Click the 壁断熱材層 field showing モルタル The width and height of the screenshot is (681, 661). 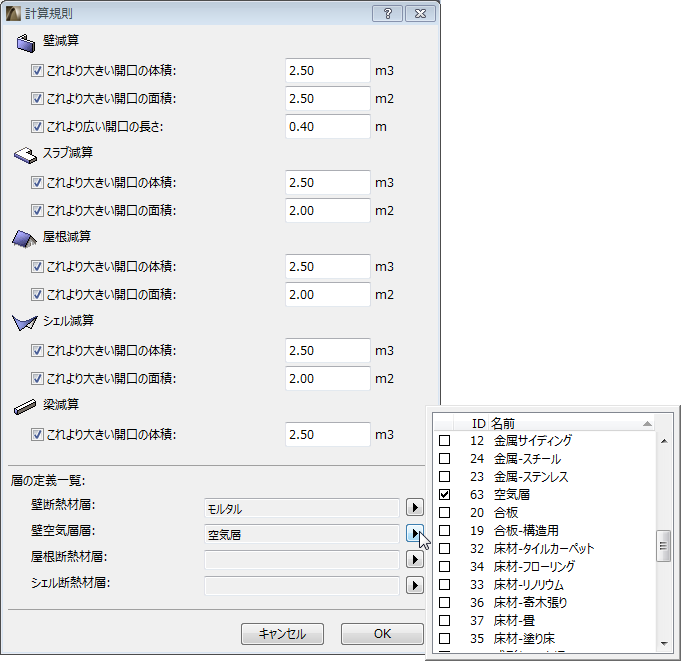[x=302, y=508]
